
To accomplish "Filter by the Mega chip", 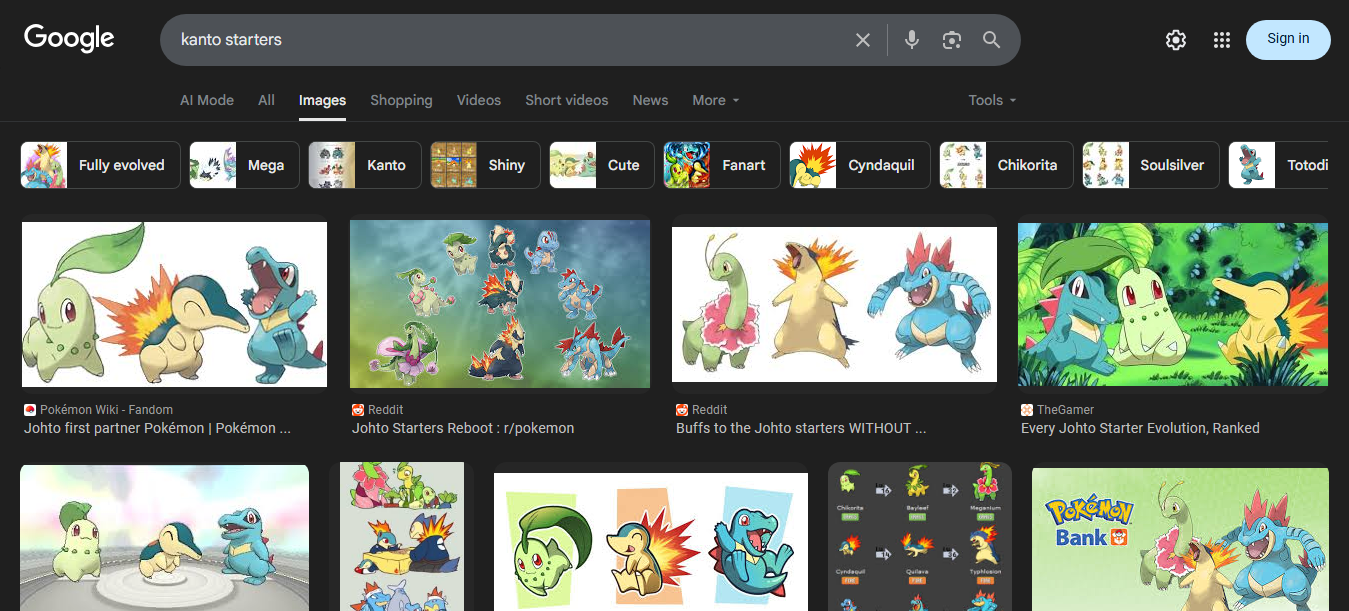I will pos(244,165).
